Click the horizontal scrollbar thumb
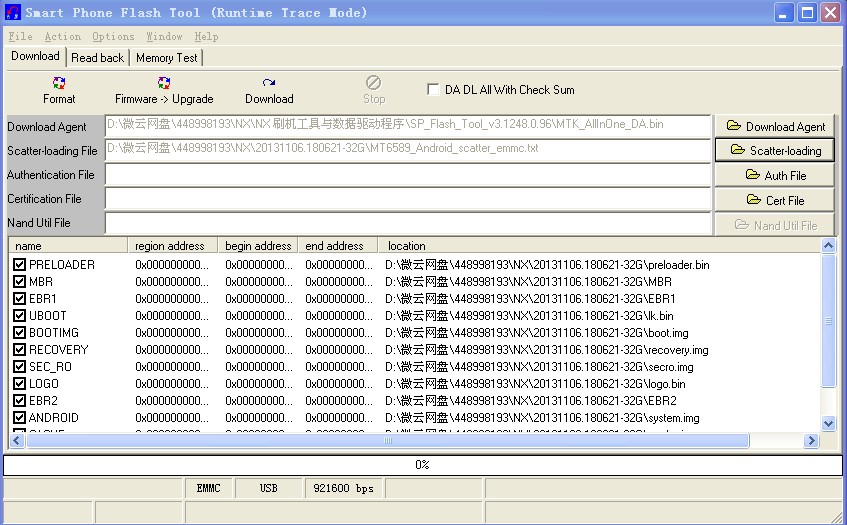This screenshot has height=525, width=847. point(387,441)
